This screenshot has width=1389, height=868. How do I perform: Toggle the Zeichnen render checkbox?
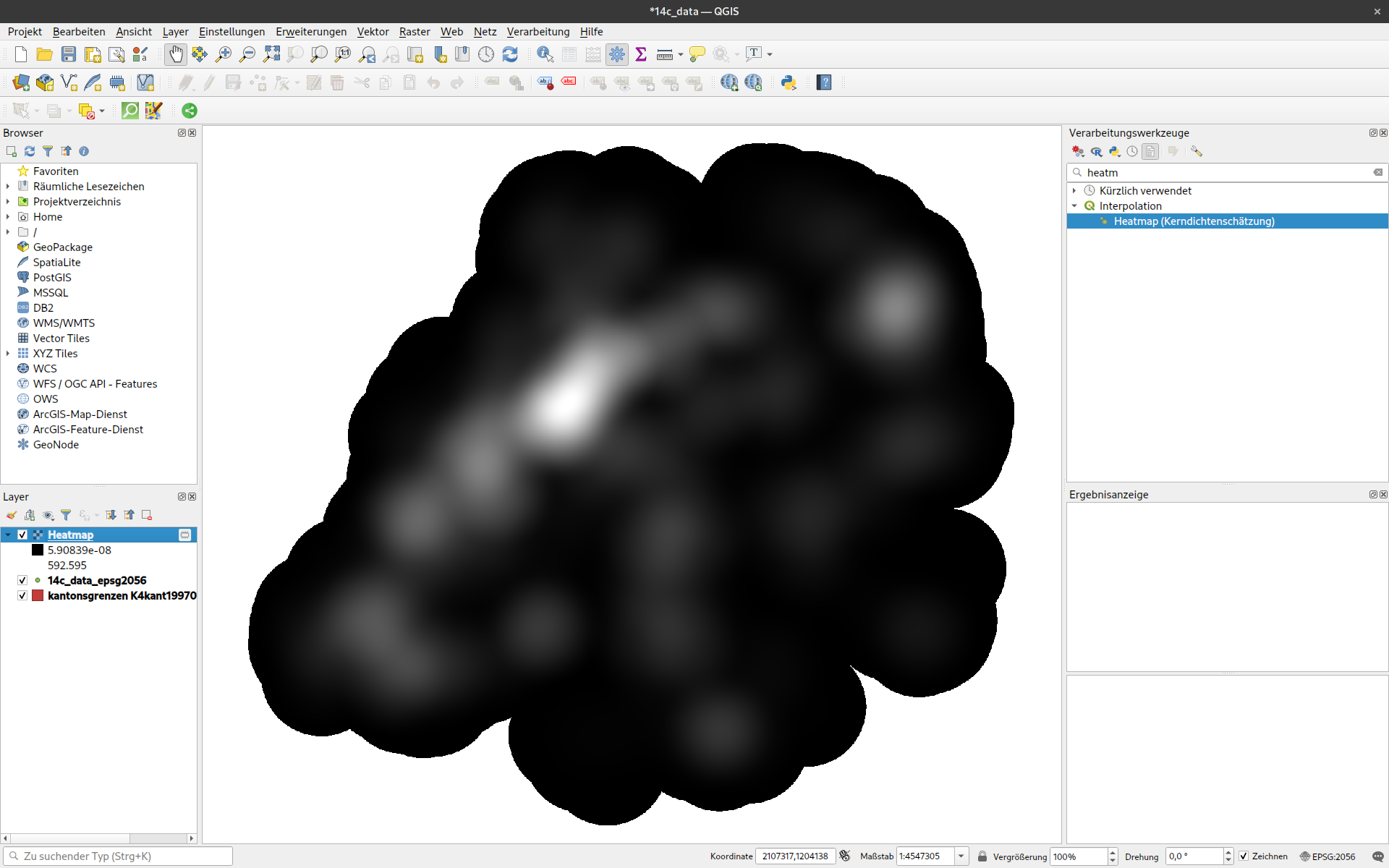tap(1244, 856)
